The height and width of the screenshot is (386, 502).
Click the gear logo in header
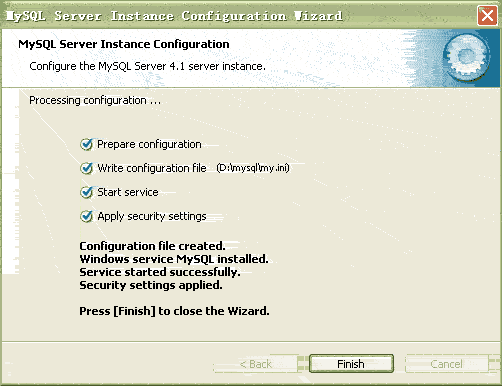click(x=466, y=58)
